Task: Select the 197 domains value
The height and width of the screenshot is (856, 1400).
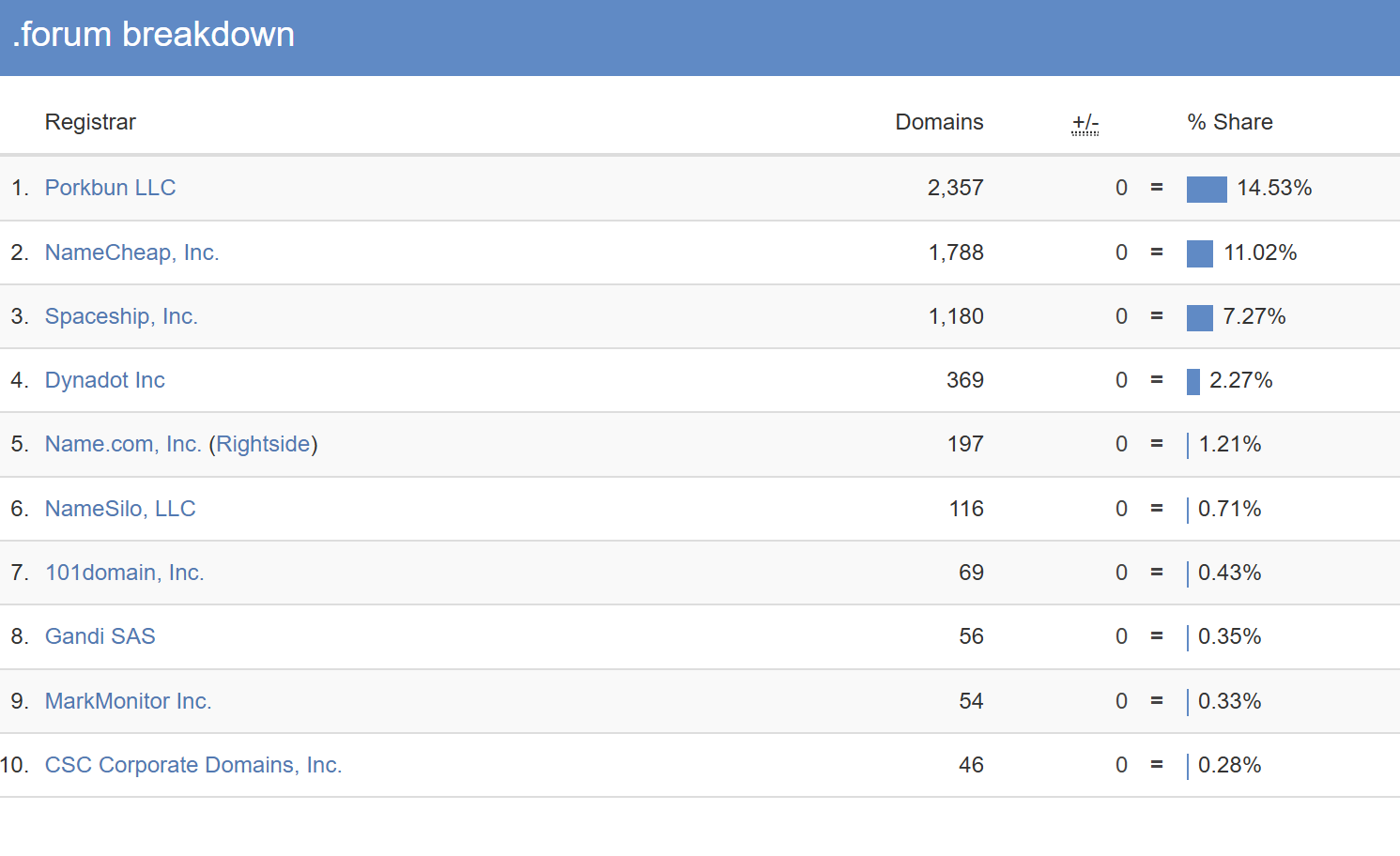Action: [x=965, y=444]
